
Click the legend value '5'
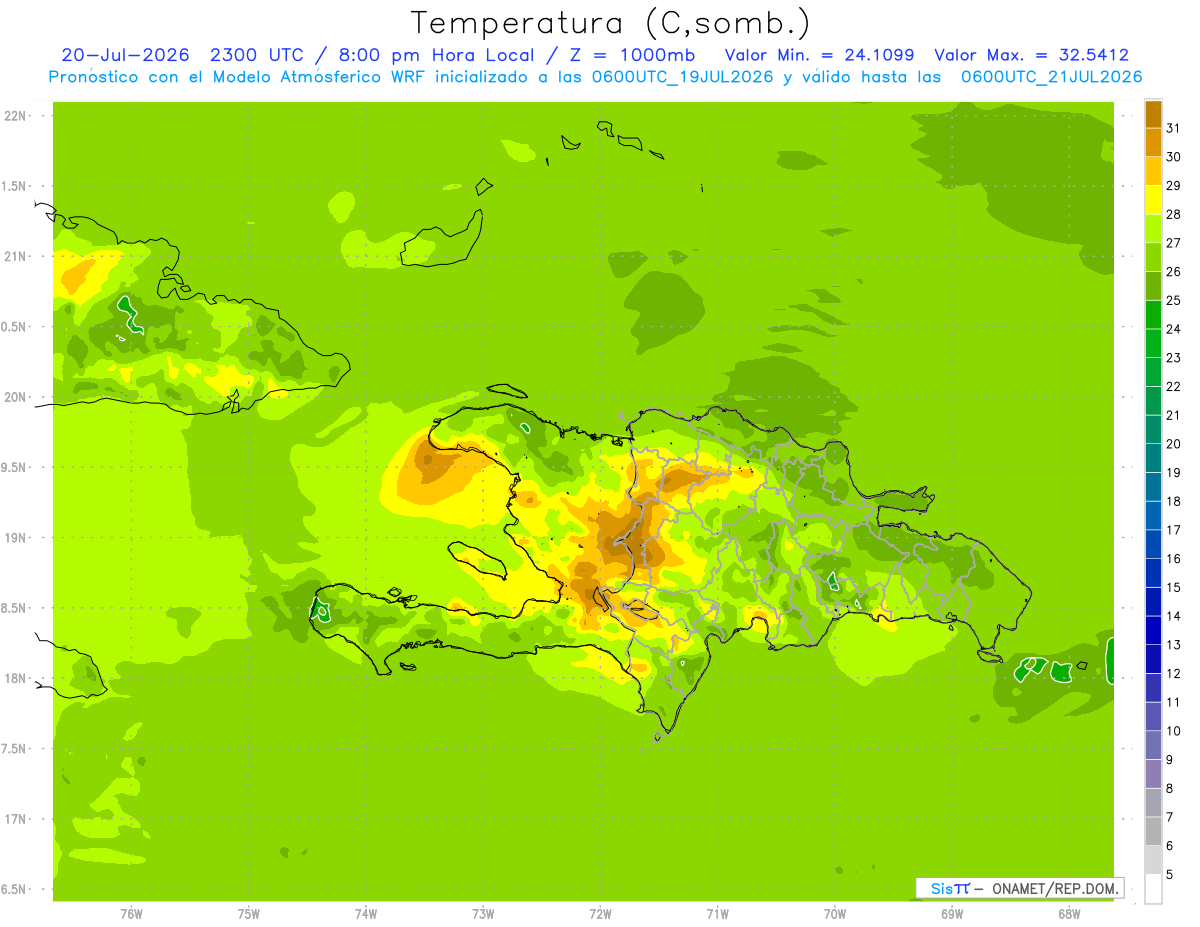[x=1170, y=874]
